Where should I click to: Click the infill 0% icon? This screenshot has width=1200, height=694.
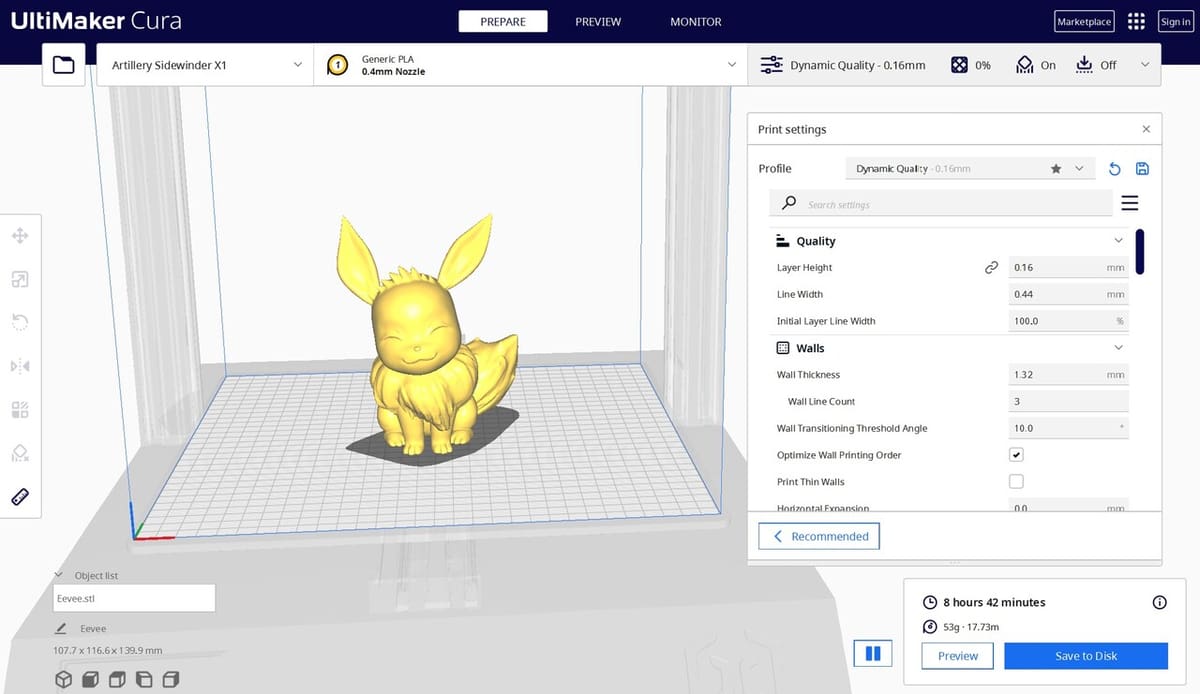pos(958,65)
